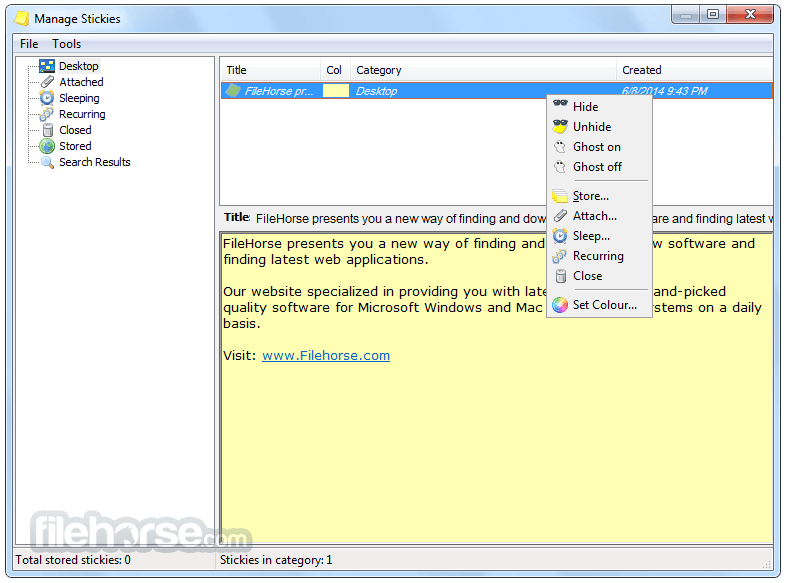Click the Search Results magnifier icon
The image size is (786, 583).
47,162
